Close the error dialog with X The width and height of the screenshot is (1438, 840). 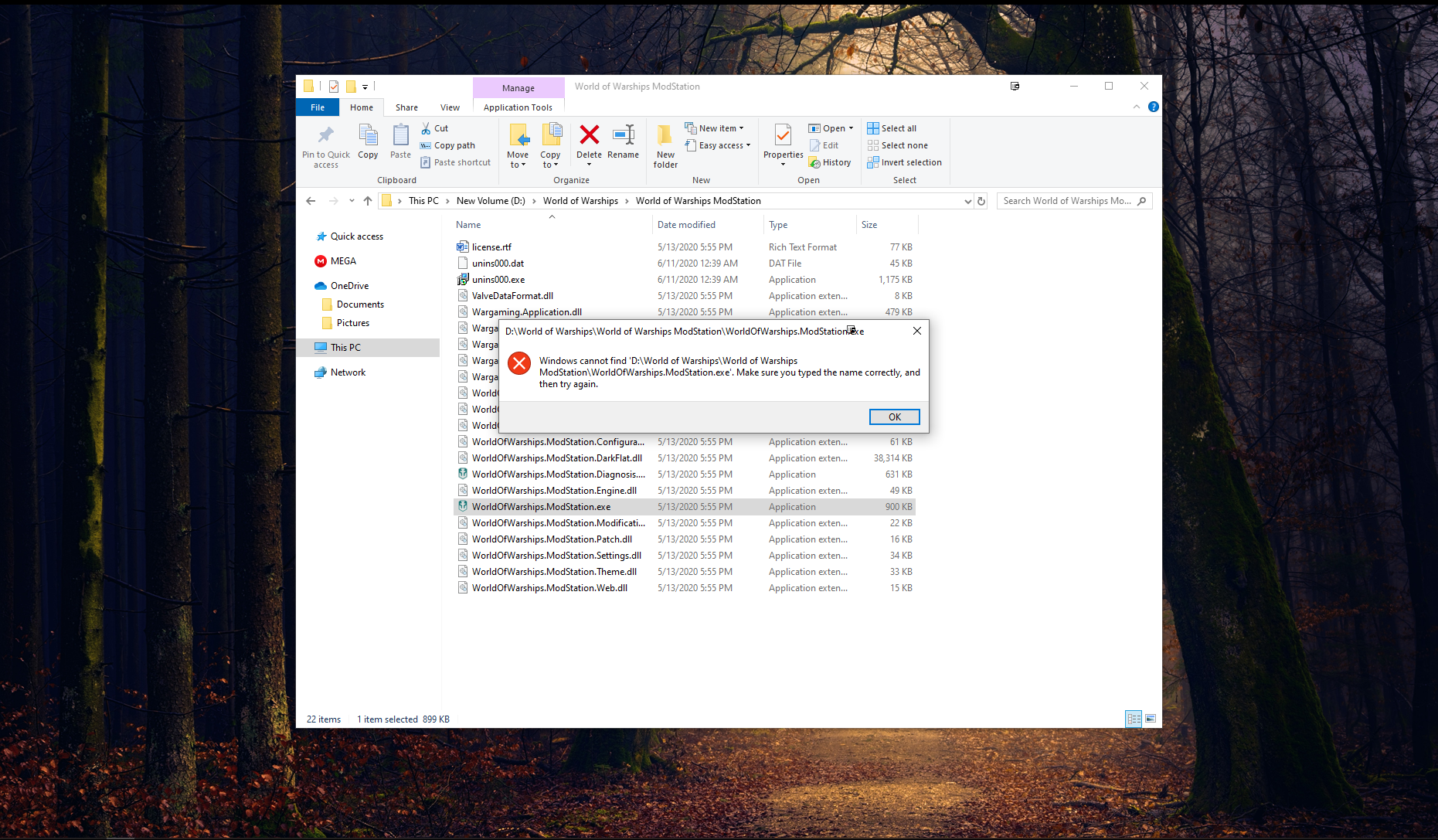click(916, 331)
